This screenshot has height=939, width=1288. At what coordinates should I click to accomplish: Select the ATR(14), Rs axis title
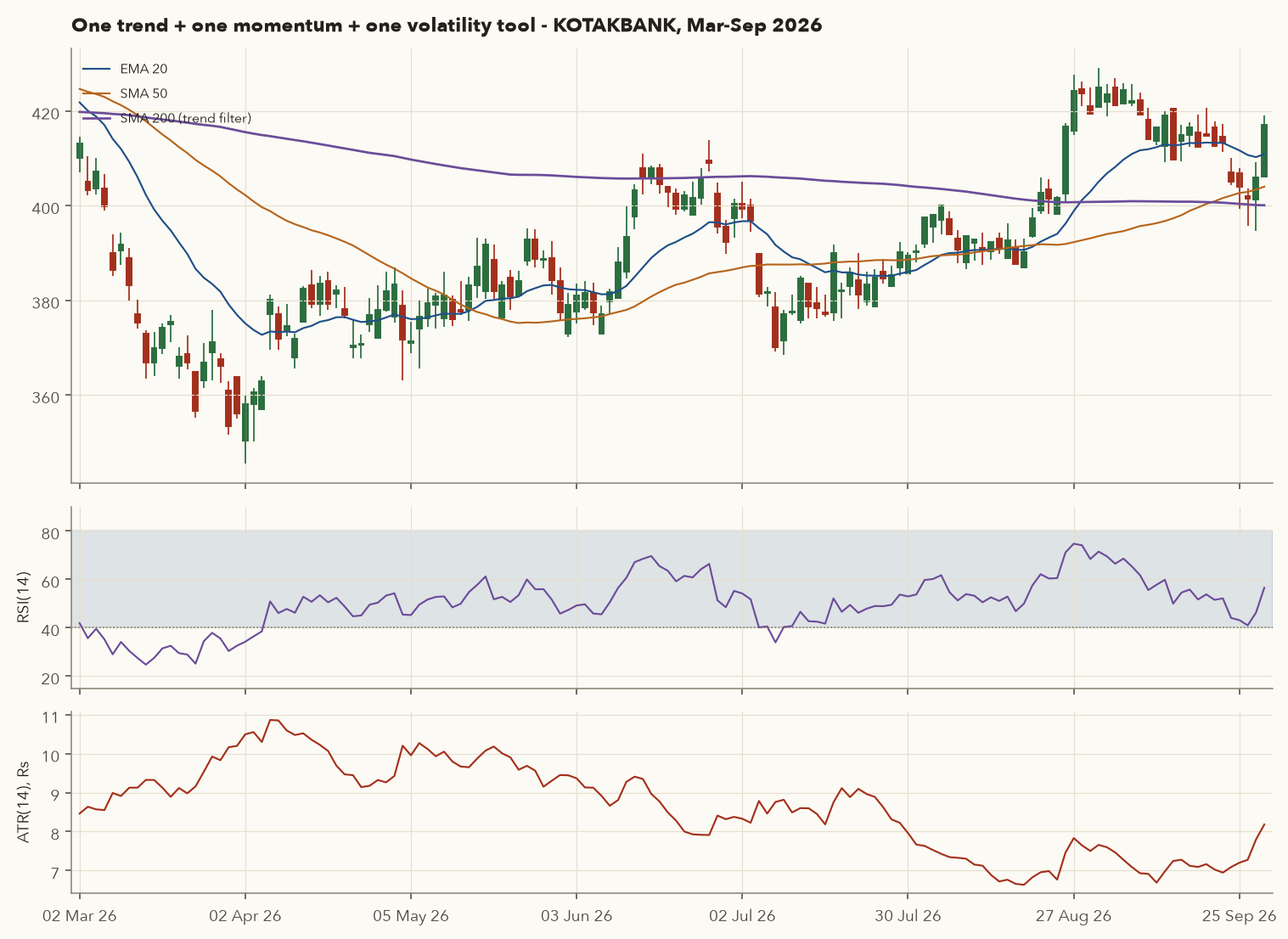coord(24,802)
